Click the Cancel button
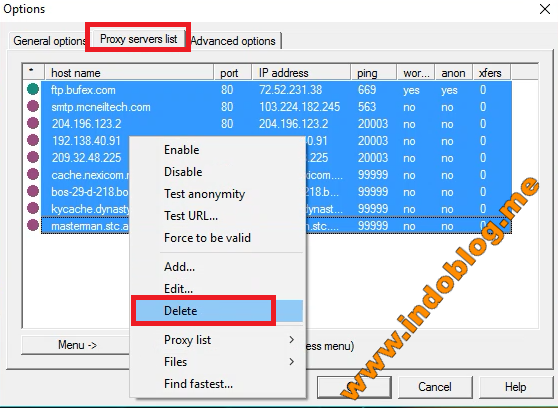The height and width of the screenshot is (408, 558). (x=435, y=387)
